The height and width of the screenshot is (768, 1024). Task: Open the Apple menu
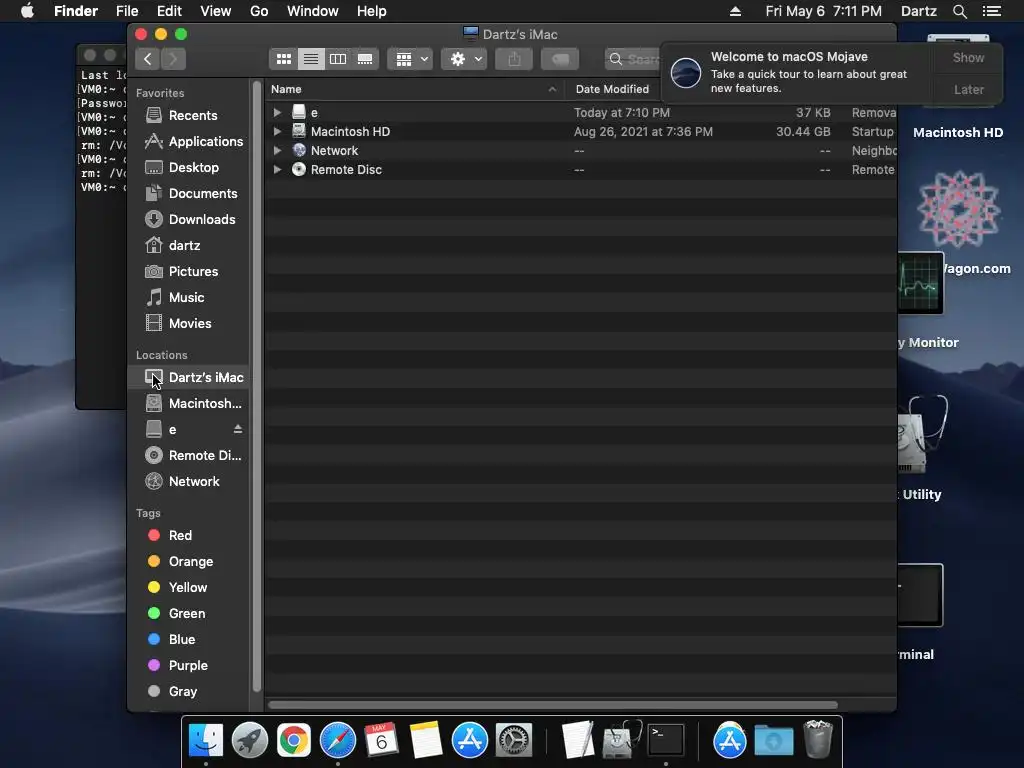click(27, 11)
